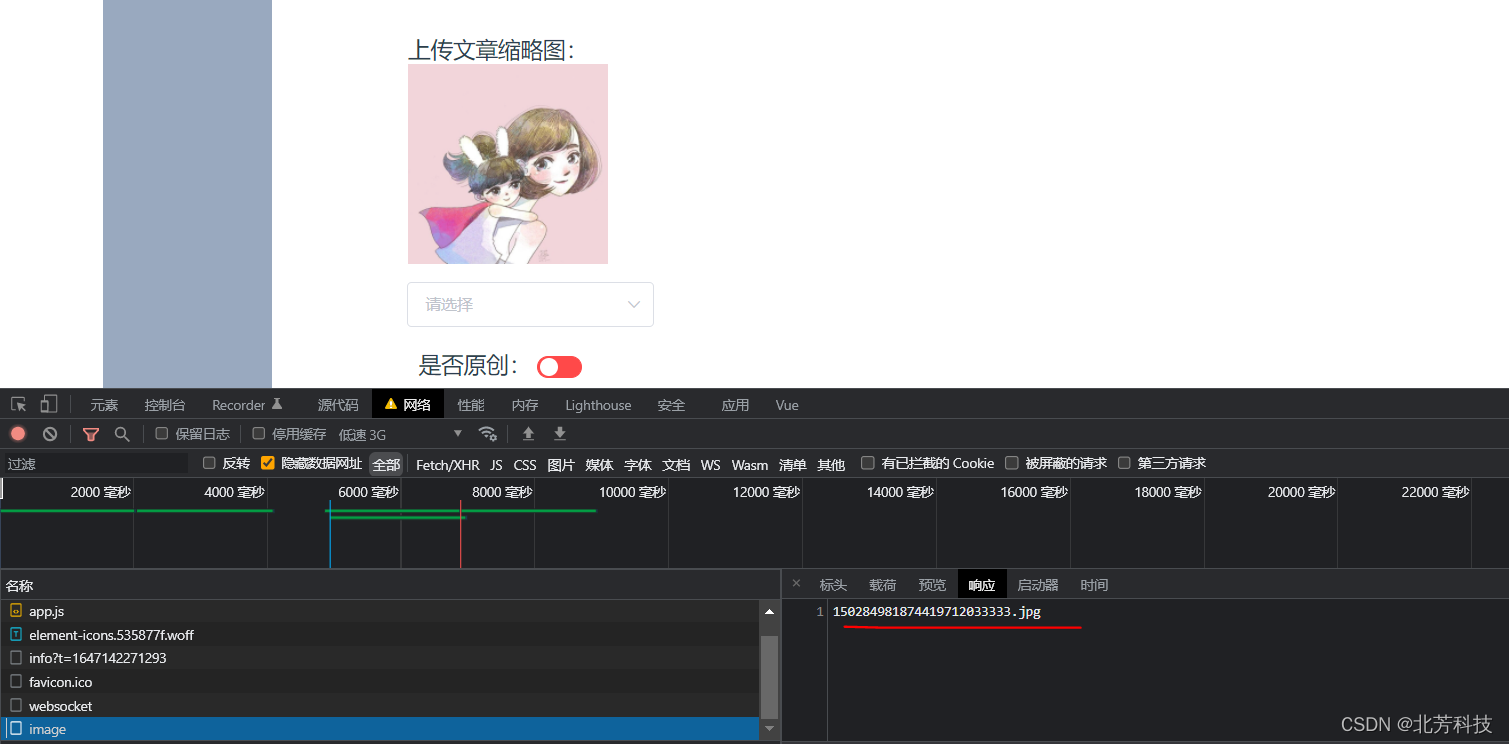Close the request details pane
The height and width of the screenshot is (744, 1509).
pyautogui.click(x=796, y=584)
